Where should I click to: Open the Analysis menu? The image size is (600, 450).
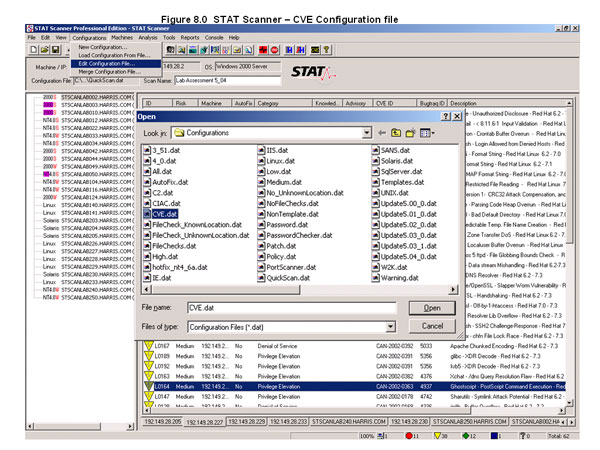[x=148, y=38]
